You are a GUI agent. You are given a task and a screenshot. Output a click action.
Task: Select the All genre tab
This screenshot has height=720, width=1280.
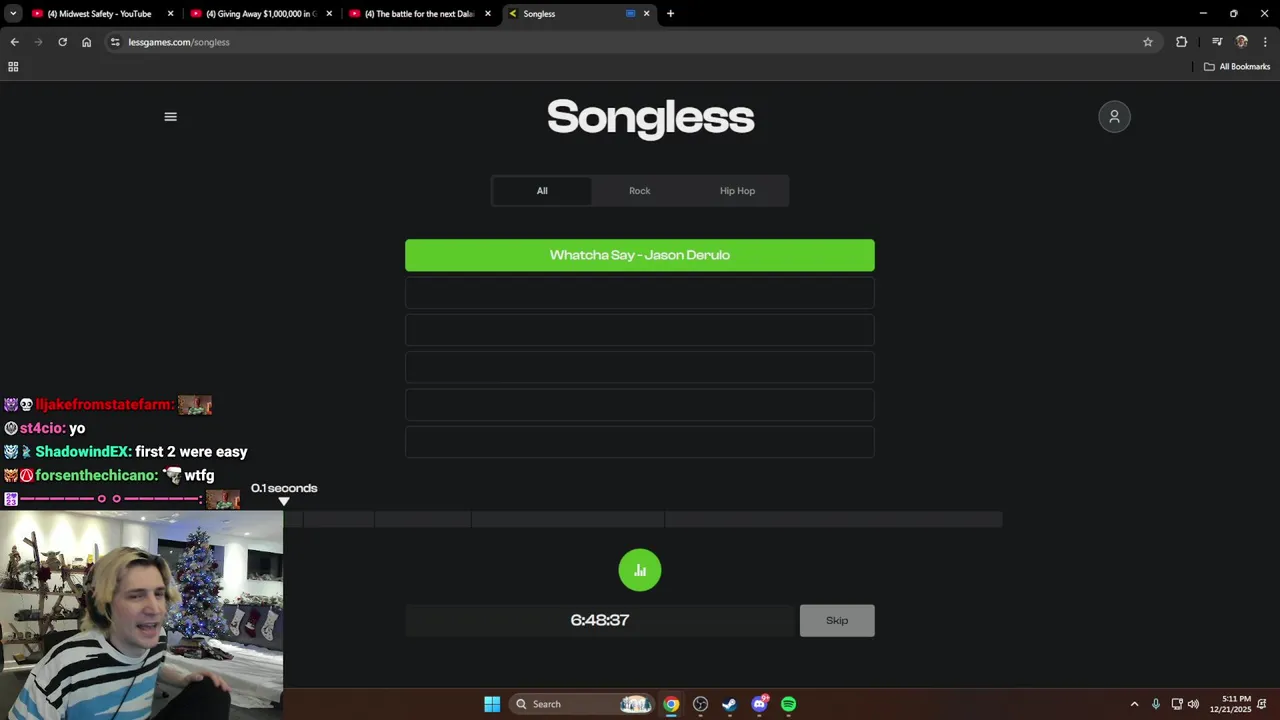[x=542, y=191]
